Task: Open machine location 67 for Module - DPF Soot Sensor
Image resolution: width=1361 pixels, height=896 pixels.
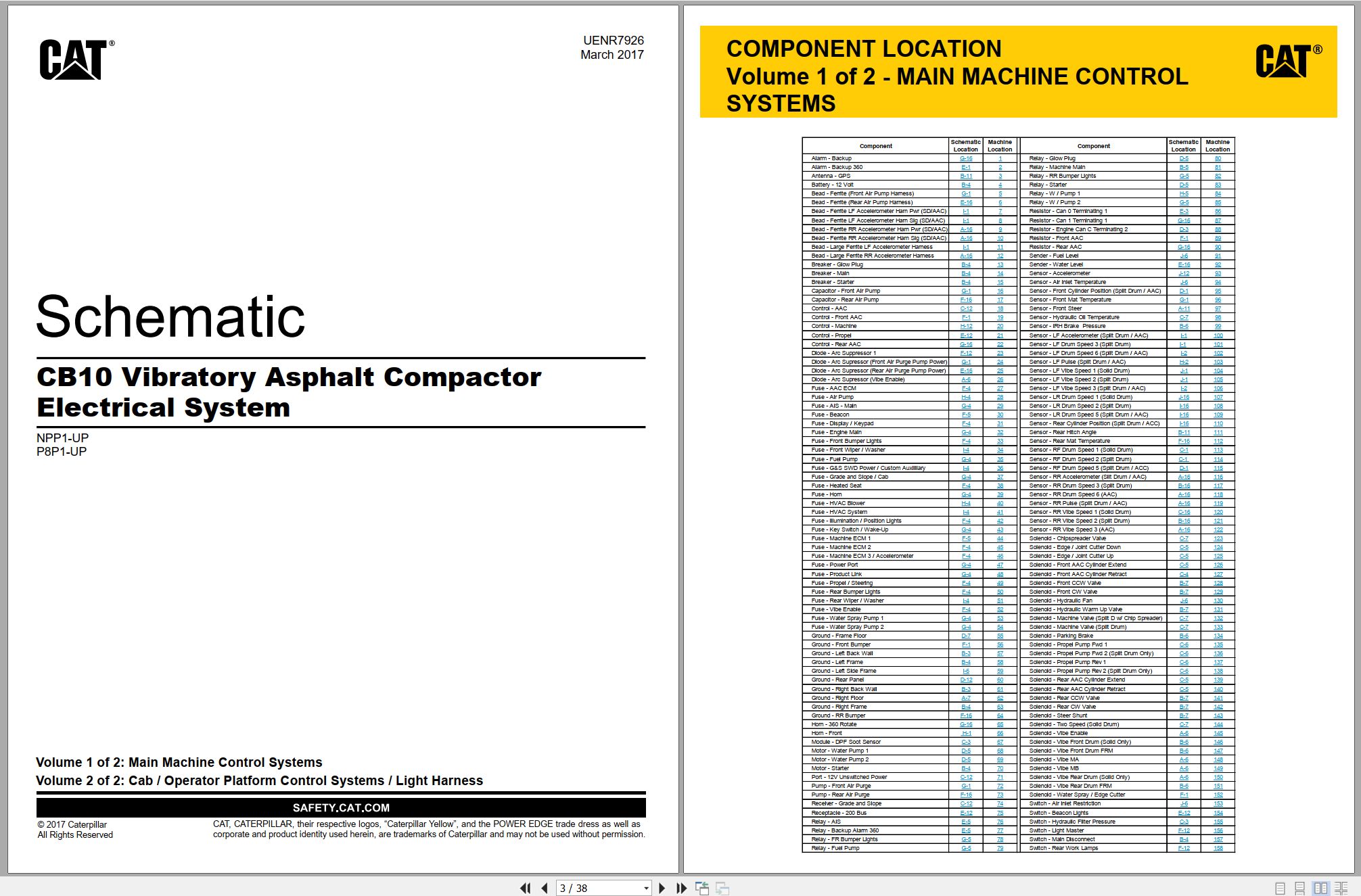Action: [x=1000, y=742]
